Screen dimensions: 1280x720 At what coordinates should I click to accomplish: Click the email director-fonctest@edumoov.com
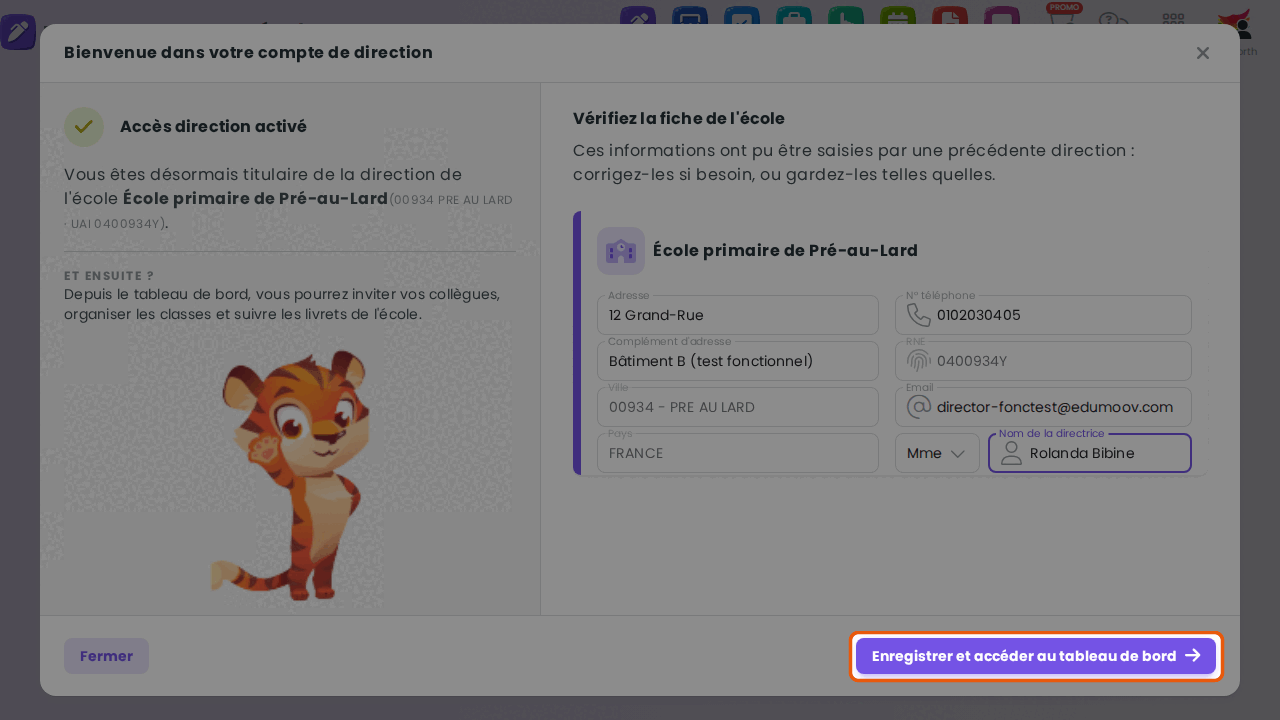point(1055,407)
